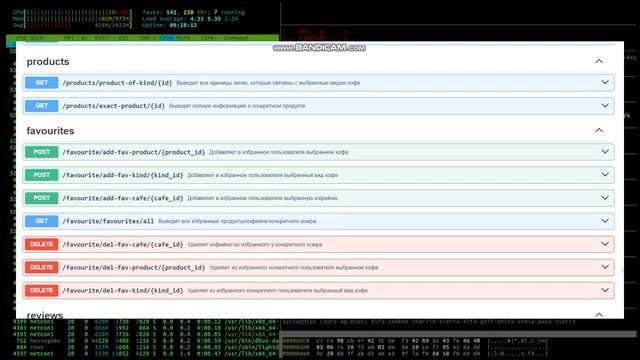Click path text /products/exact-product/{id}
This screenshot has height=360, width=640.
pyautogui.click(x=113, y=106)
